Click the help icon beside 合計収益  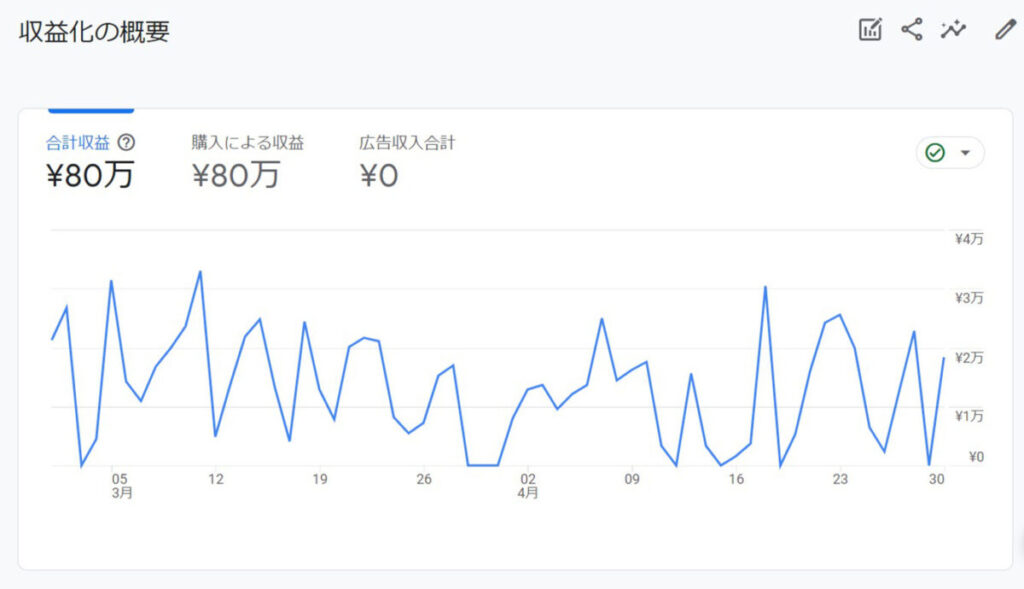(x=126, y=143)
